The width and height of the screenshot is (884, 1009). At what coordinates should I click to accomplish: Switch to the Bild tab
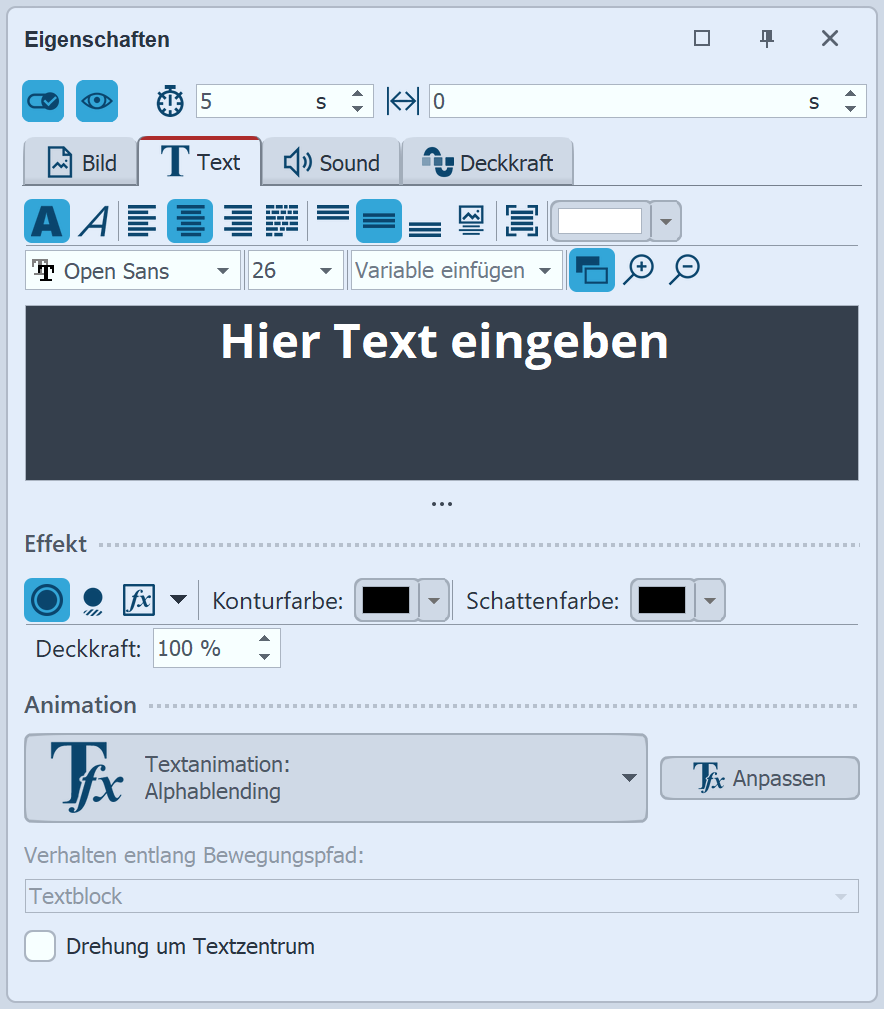[x=80, y=161]
